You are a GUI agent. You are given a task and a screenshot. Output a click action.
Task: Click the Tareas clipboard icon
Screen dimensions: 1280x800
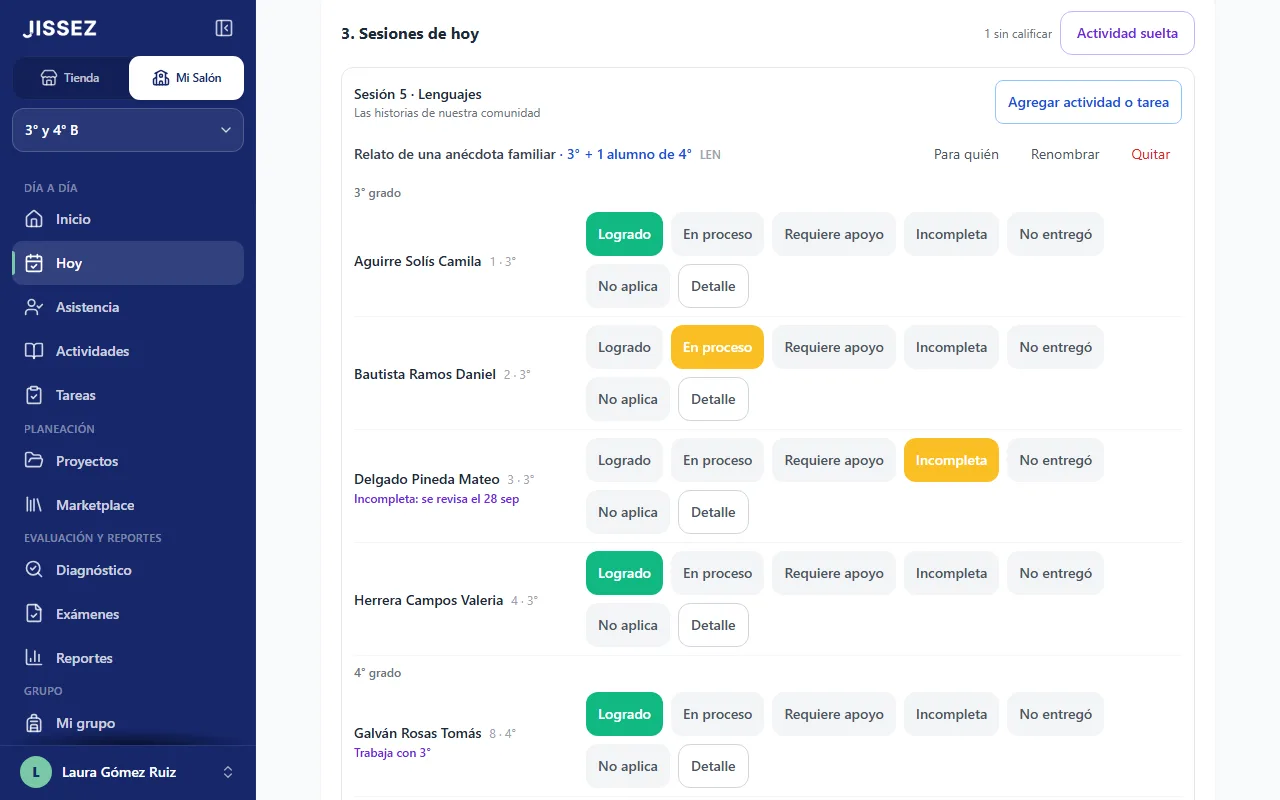tap(34, 395)
